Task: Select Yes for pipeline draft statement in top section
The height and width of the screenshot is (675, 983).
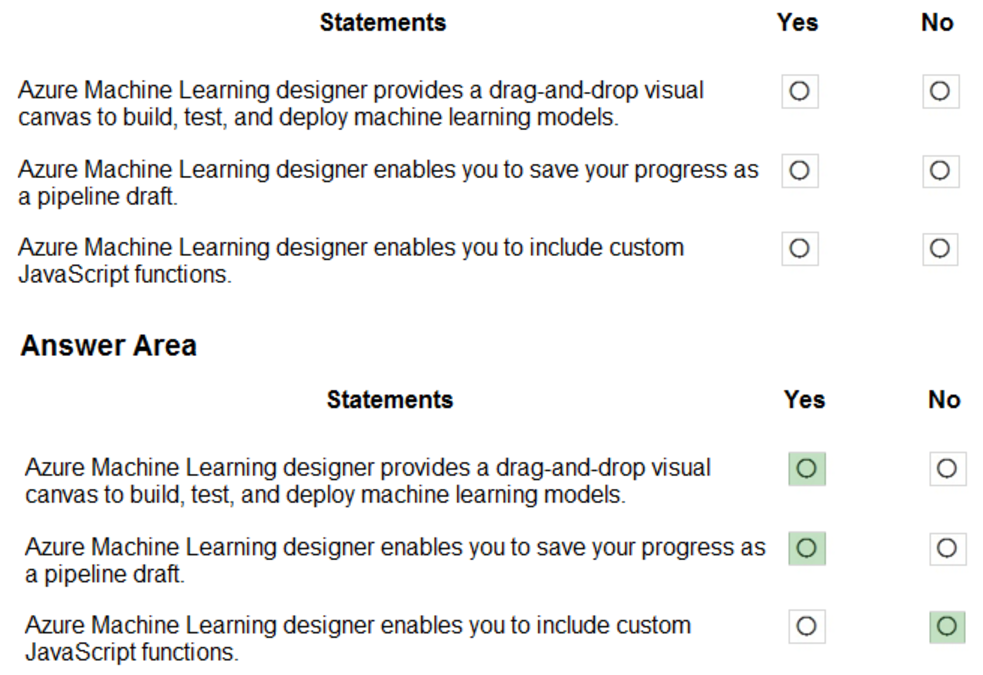Action: [799, 170]
